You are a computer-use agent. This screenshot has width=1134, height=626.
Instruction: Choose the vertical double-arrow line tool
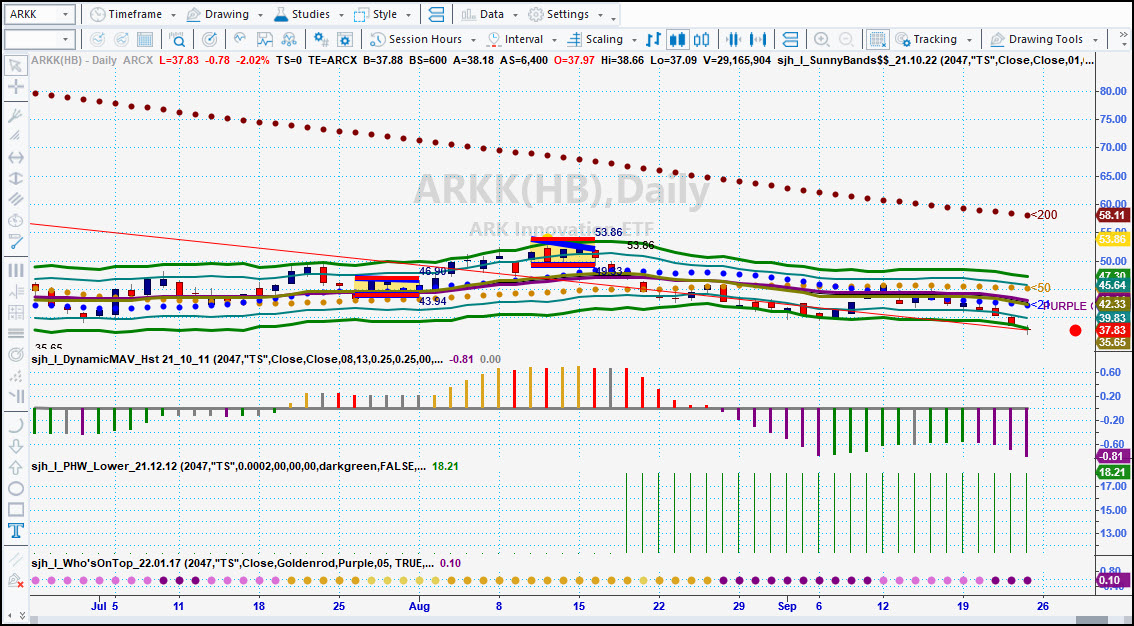click(x=15, y=178)
